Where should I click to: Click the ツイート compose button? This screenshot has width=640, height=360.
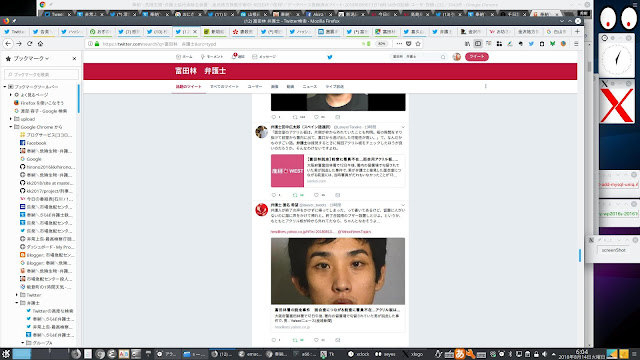pos(476,57)
